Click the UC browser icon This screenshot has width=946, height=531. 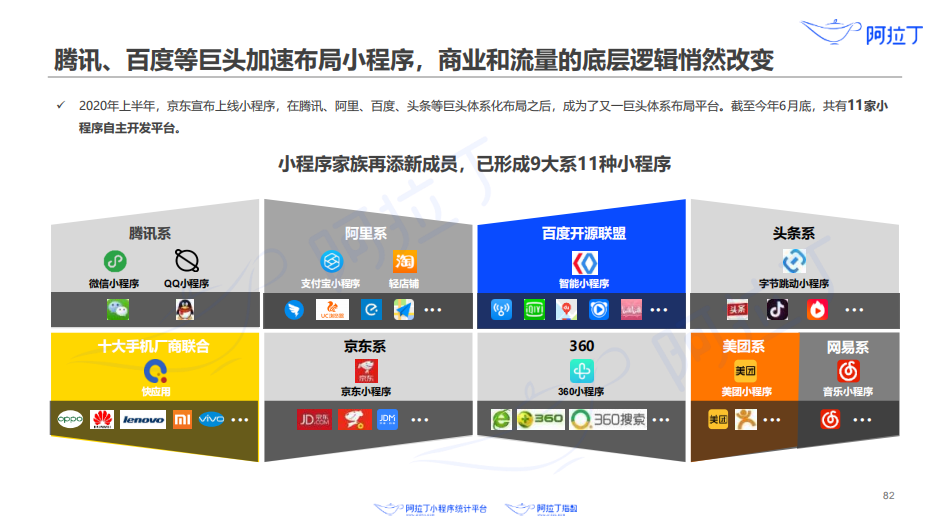click(x=332, y=310)
